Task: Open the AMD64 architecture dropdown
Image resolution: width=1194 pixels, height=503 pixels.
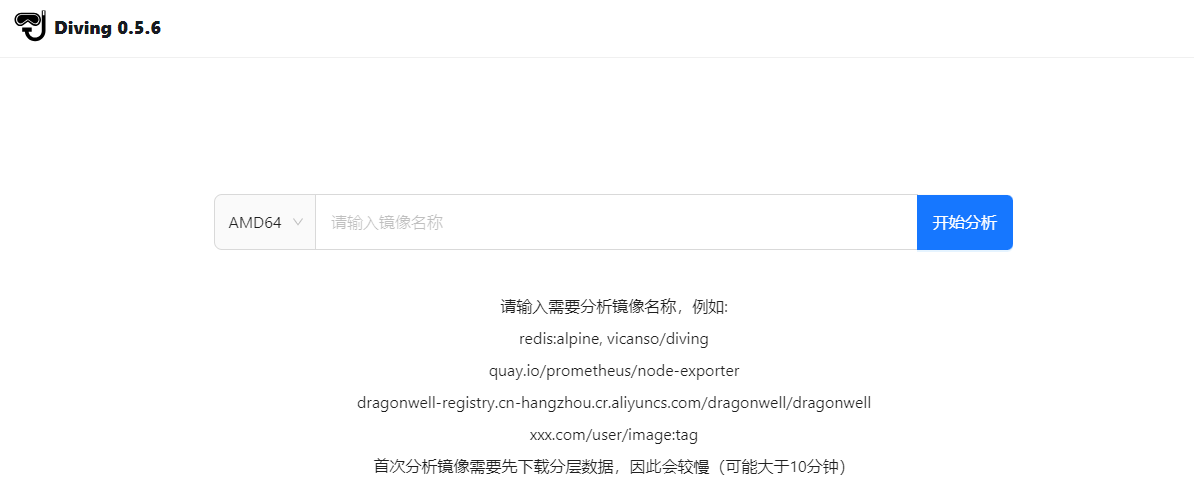Action: pos(265,222)
